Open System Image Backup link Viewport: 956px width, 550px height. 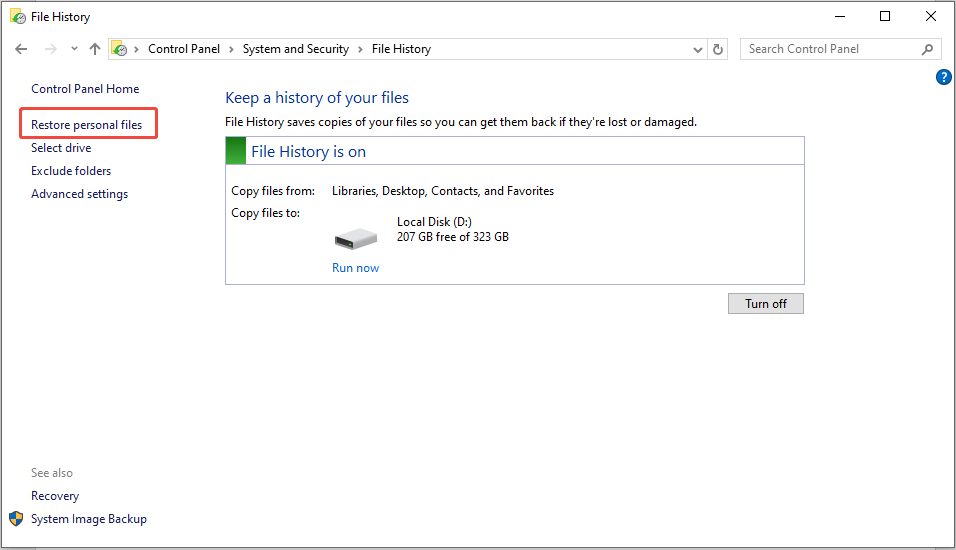coord(88,519)
